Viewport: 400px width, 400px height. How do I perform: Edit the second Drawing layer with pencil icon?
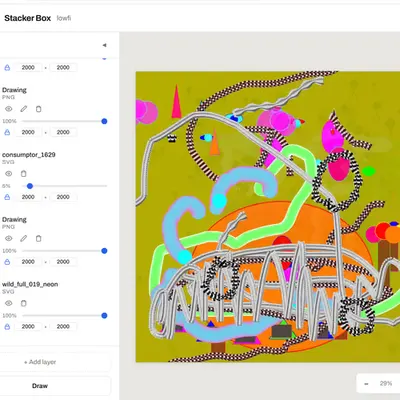23,238
